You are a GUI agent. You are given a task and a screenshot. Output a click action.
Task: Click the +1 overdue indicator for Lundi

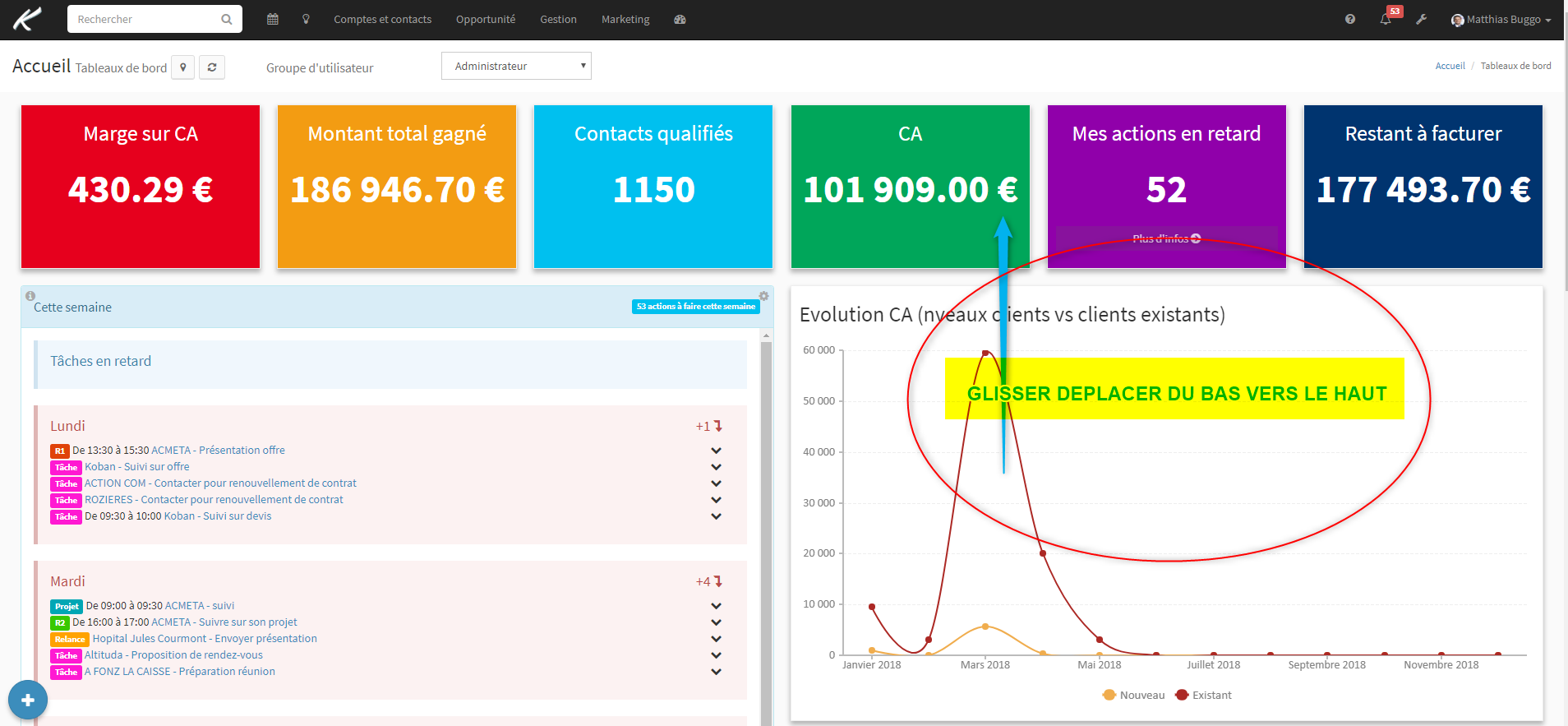pos(708,426)
